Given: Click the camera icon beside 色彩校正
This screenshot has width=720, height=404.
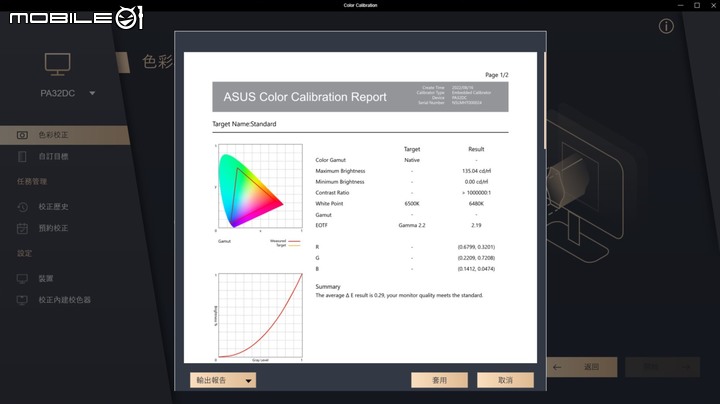Looking at the screenshot, I should click(22, 135).
